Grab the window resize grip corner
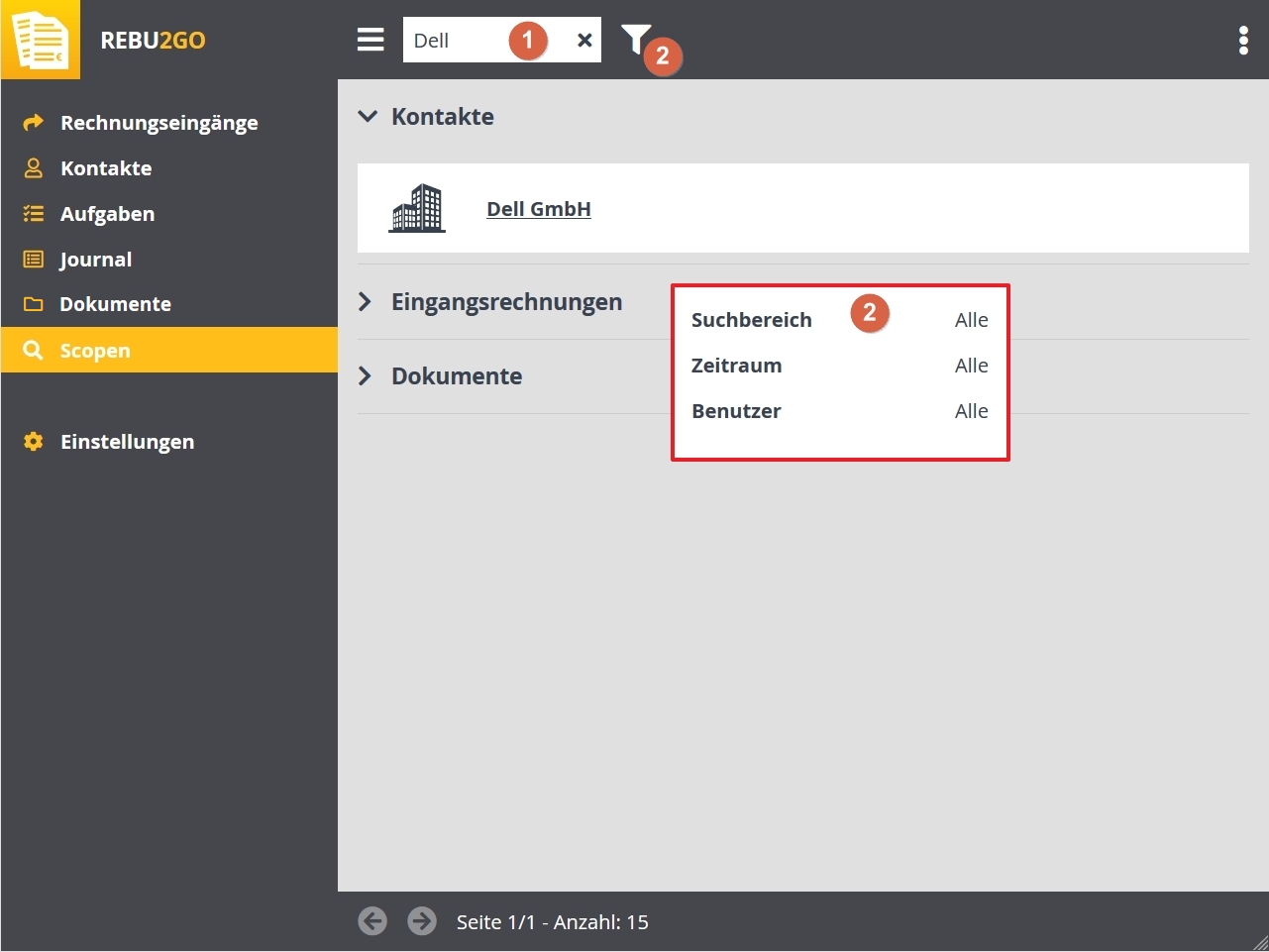Viewport: 1269px width, 952px height. [1259, 942]
